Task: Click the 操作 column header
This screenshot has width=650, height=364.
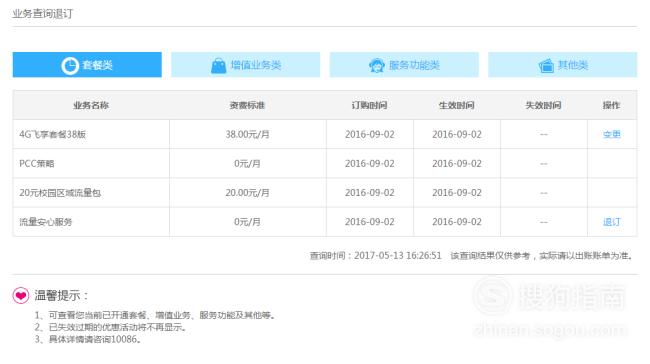Action: coord(612,105)
